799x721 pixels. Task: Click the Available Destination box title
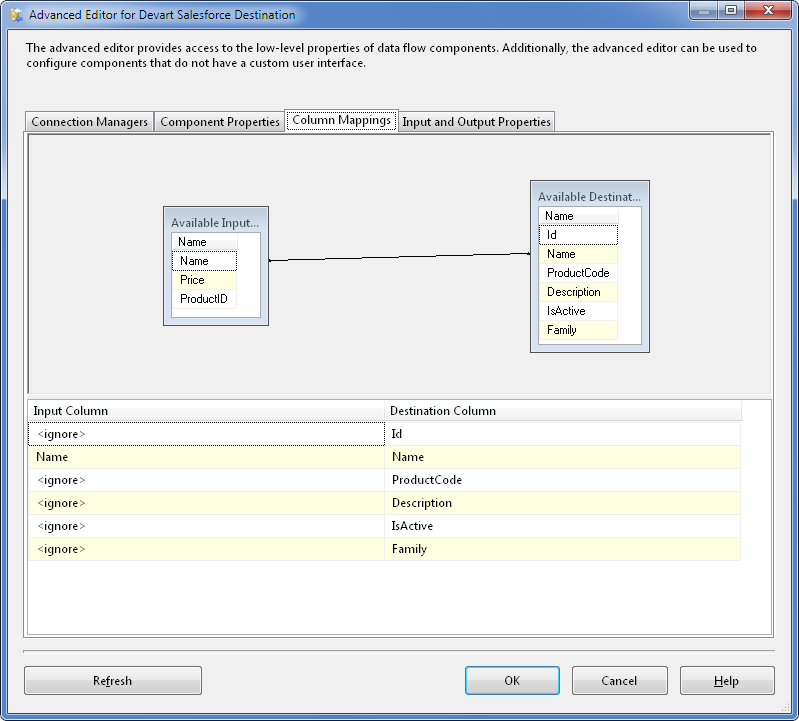(x=590, y=197)
